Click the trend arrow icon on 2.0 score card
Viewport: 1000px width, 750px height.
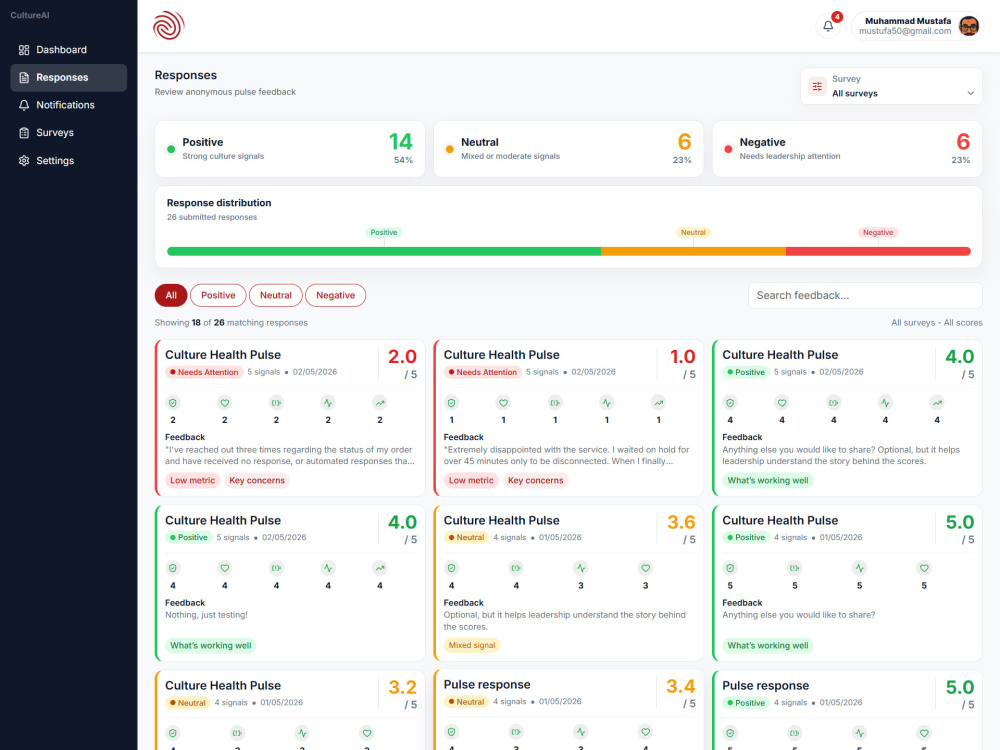pos(379,402)
